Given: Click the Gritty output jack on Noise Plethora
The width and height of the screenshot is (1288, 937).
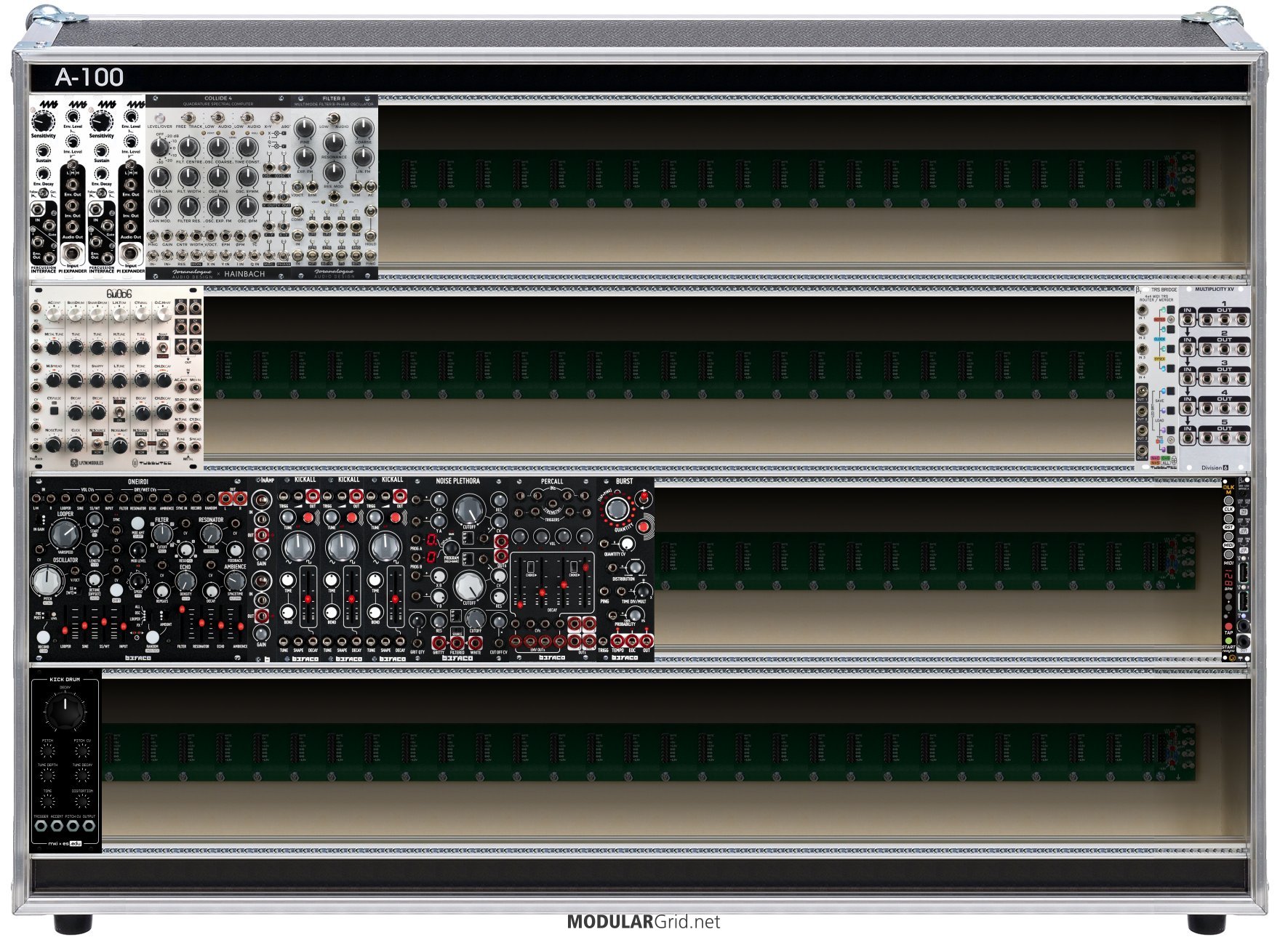Looking at the screenshot, I should (x=438, y=643).
